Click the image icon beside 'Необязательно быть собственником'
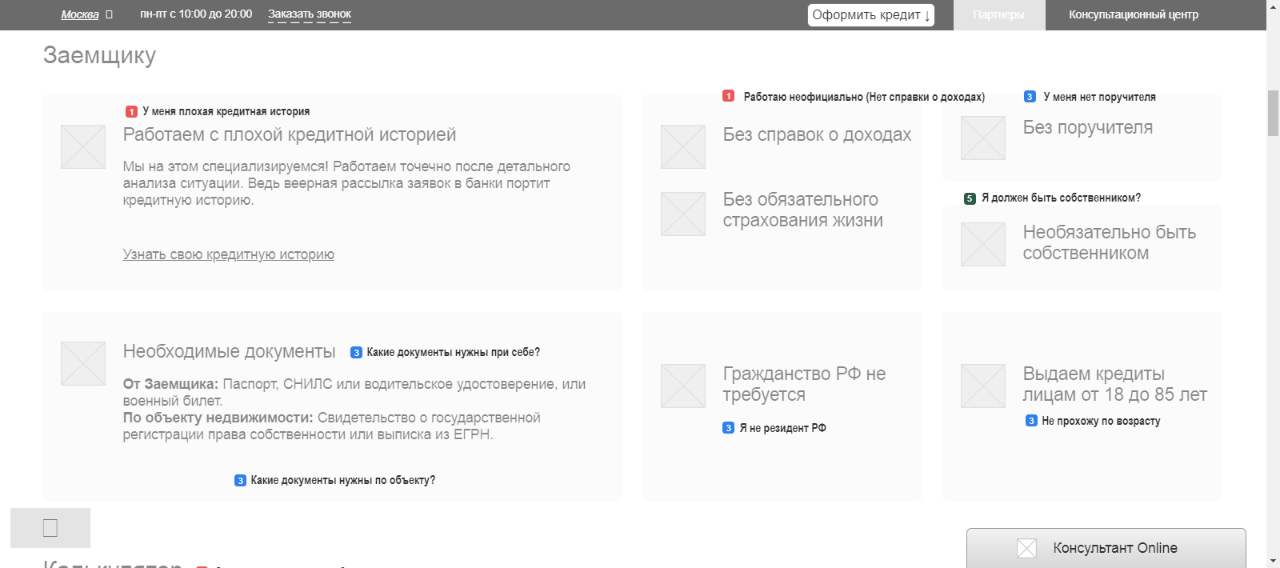 click(x=983, y=244)
